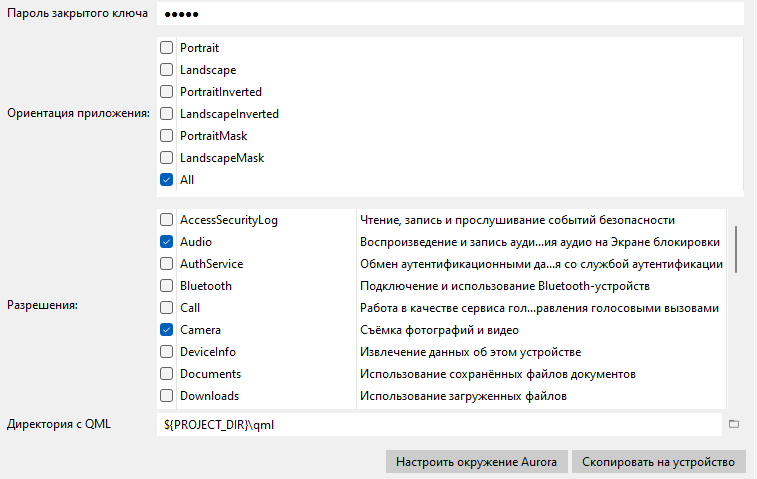The width and height of the screenshot is (757, 479).
Task: Enable the AccessSecurityLog permission
Action: coord(166,220)
